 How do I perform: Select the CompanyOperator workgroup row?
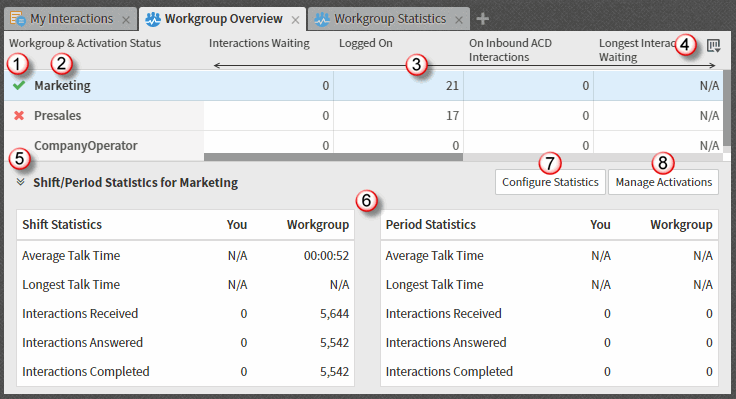point(364,146)
